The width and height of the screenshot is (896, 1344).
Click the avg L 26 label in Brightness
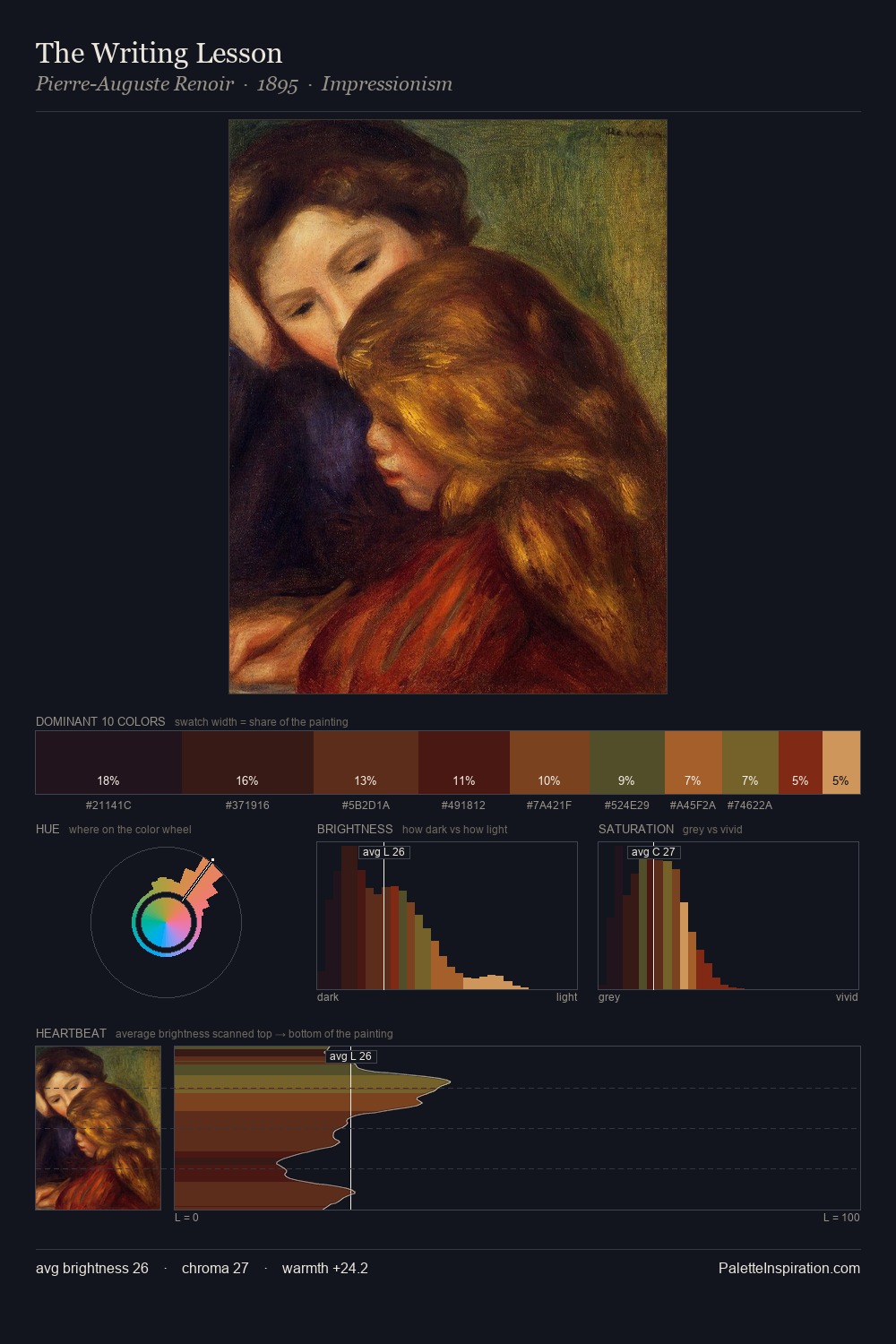pos(383,852)
